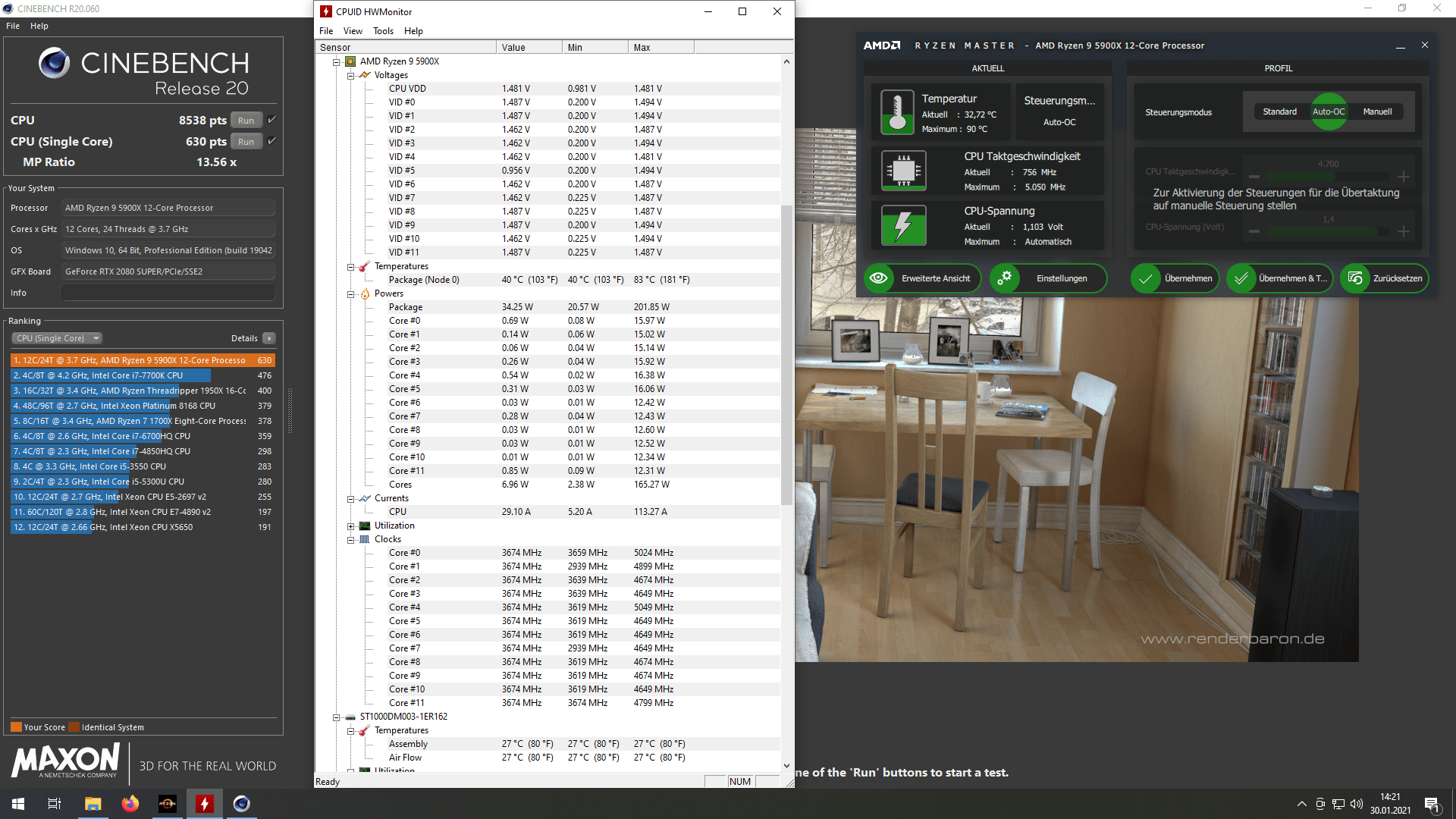Image resolution: width=1456 pixels, height=819 pixels.
Task: Click the Package (Node 0) temperature row
Action: pyautogui.click(x=548, y=280)
